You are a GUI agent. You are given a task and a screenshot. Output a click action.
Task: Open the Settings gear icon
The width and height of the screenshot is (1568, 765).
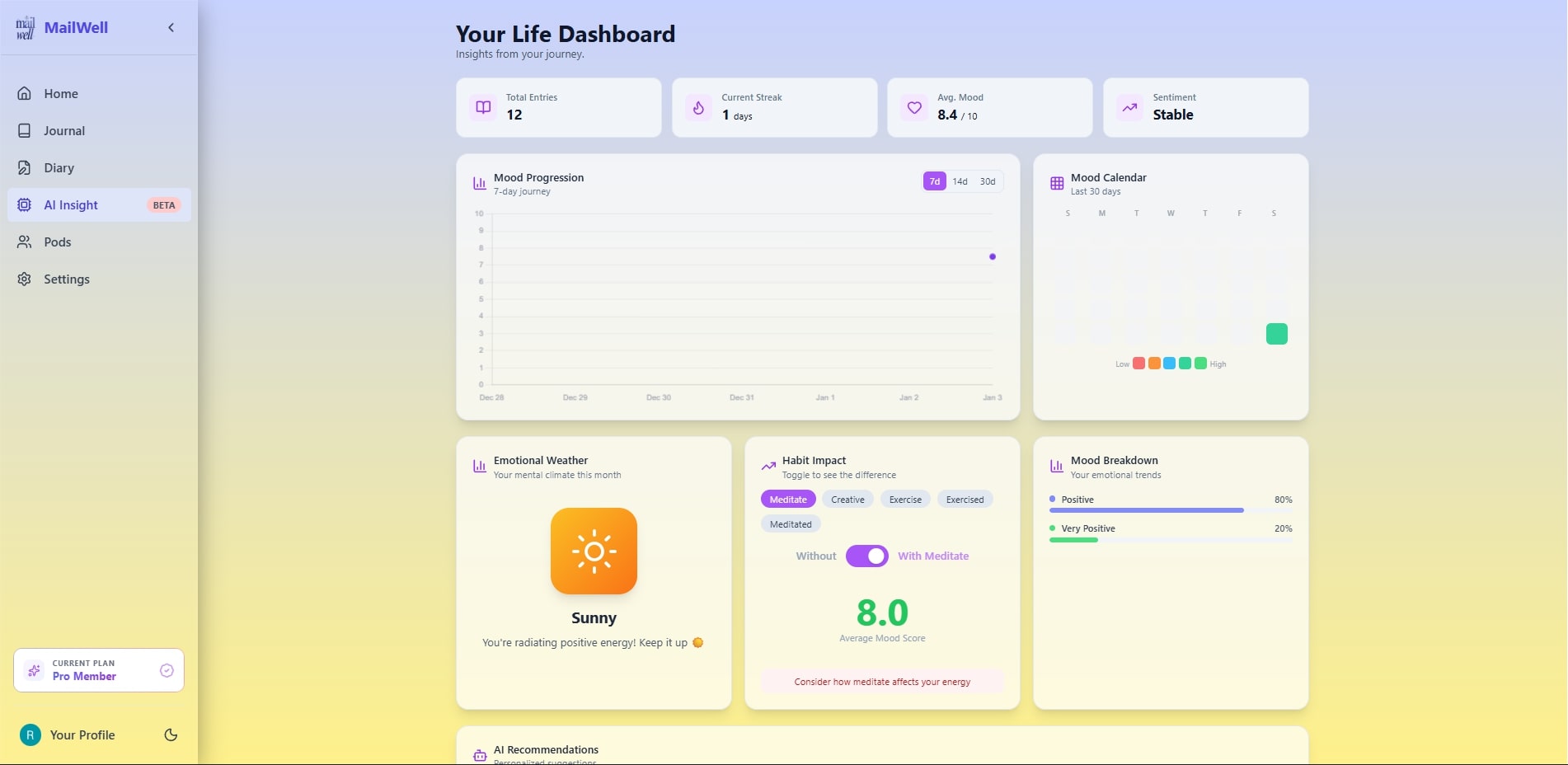(x=25, y=279)
